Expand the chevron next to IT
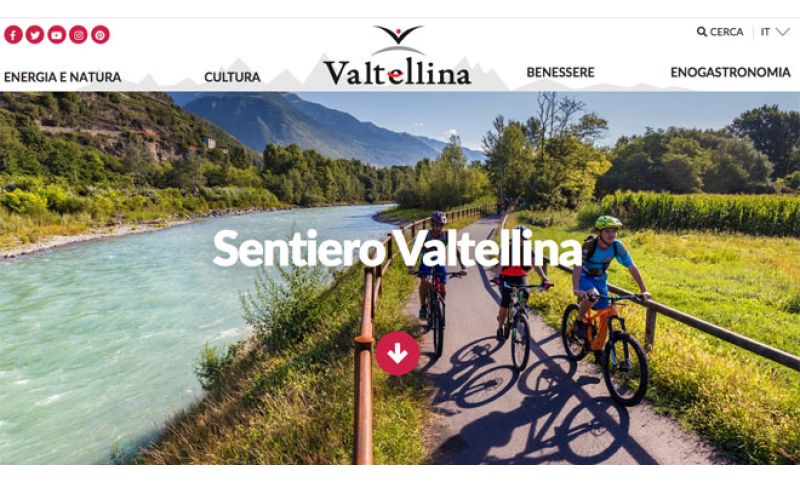800x484 pixels. (x=783, y=32)
